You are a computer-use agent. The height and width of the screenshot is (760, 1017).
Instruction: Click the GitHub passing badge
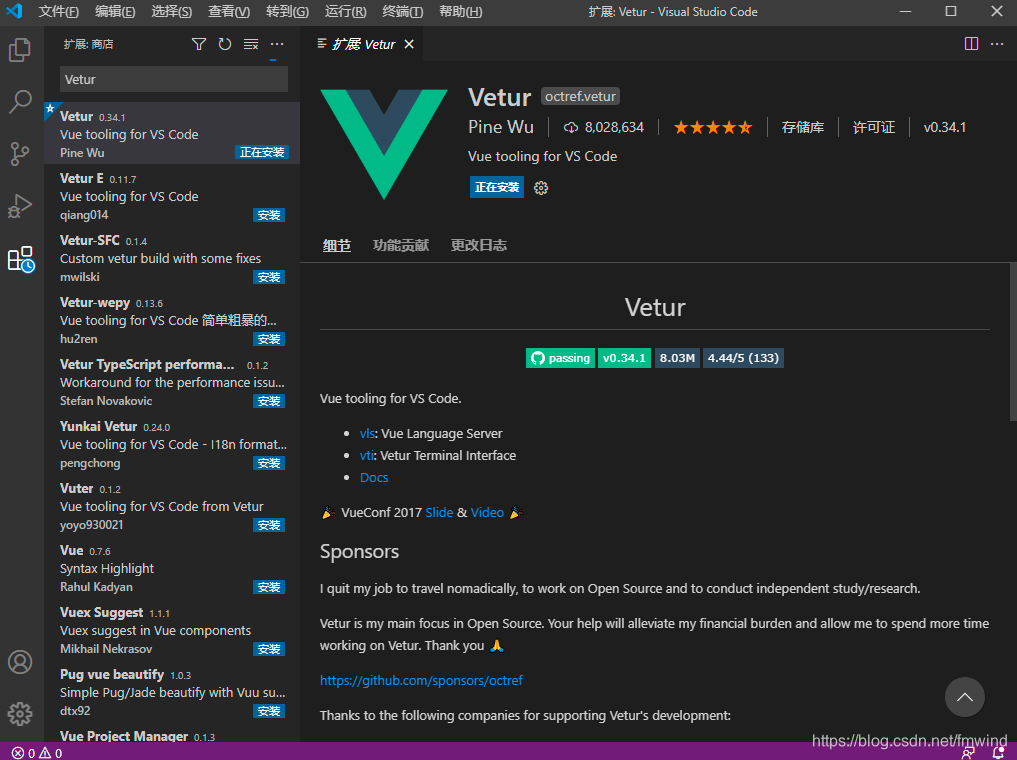[x=560, y=358]
